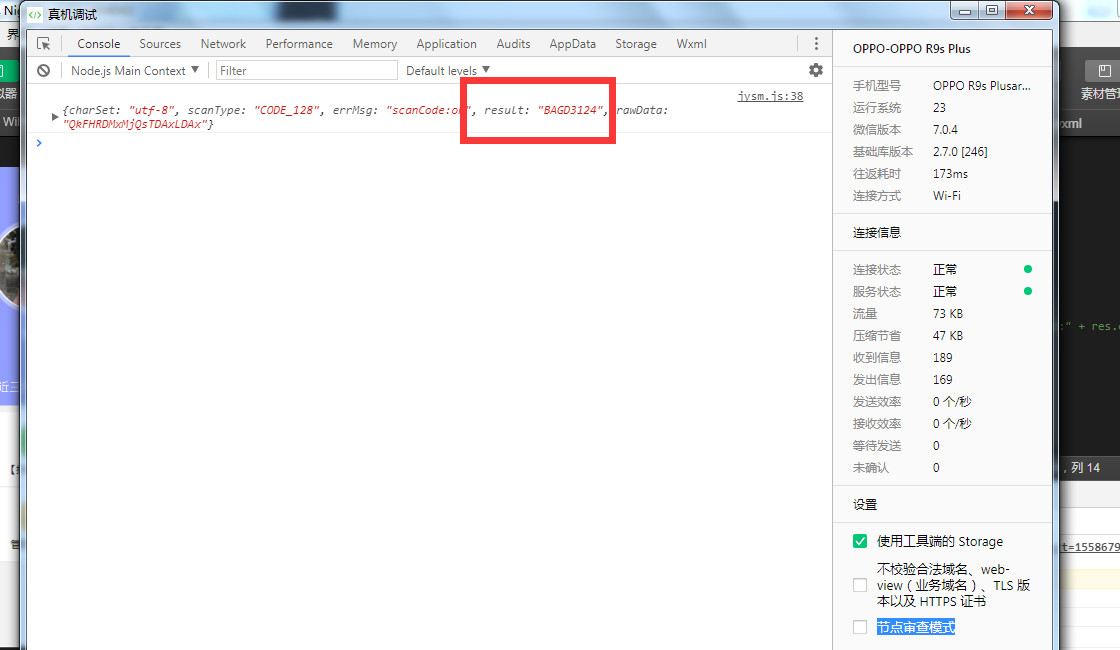This screenshot has width=1120, height=650.
Task: Open the Memory tab
Action: click(x=374, y=44)
